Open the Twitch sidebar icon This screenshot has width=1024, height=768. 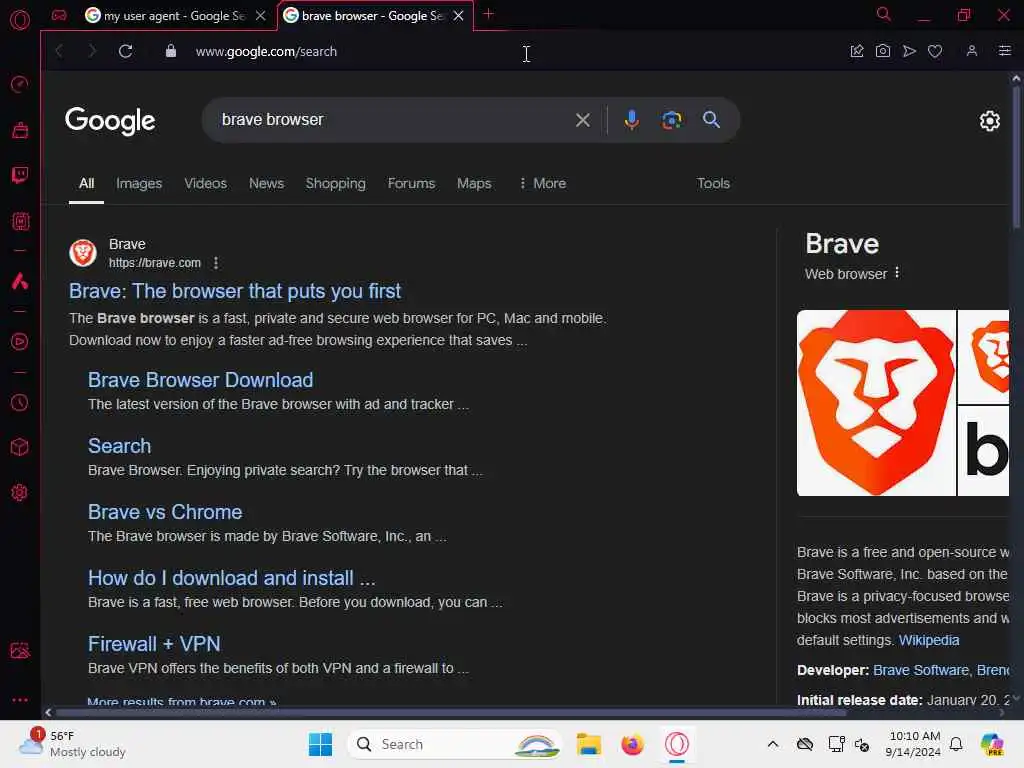pos(20,175)
